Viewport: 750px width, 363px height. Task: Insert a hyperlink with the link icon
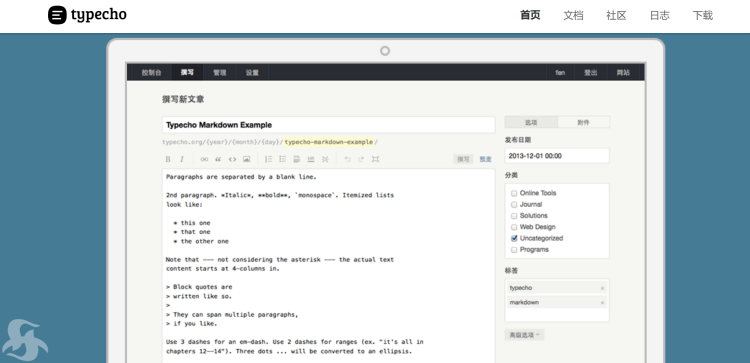[x=204, y=159]
